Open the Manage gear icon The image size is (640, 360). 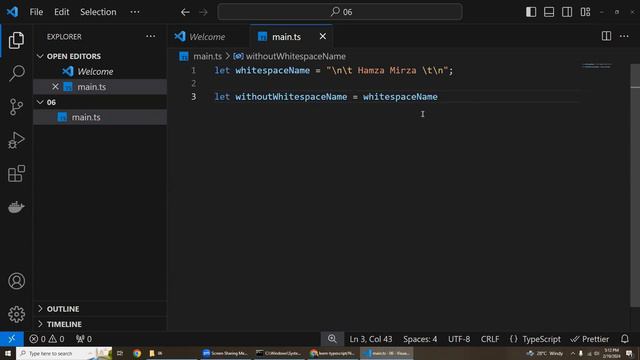coord(16,314)
